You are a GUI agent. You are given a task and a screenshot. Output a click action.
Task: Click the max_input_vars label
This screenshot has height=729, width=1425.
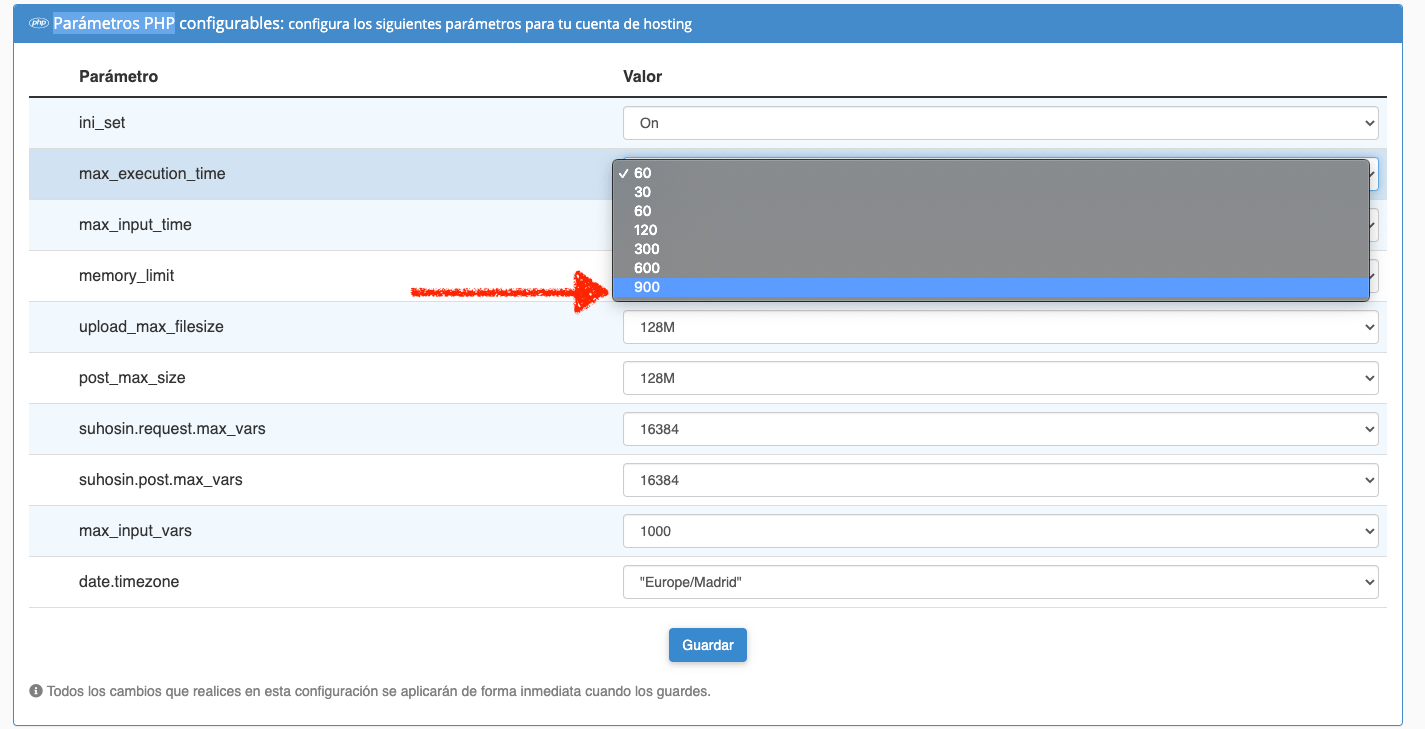[137, 531]
